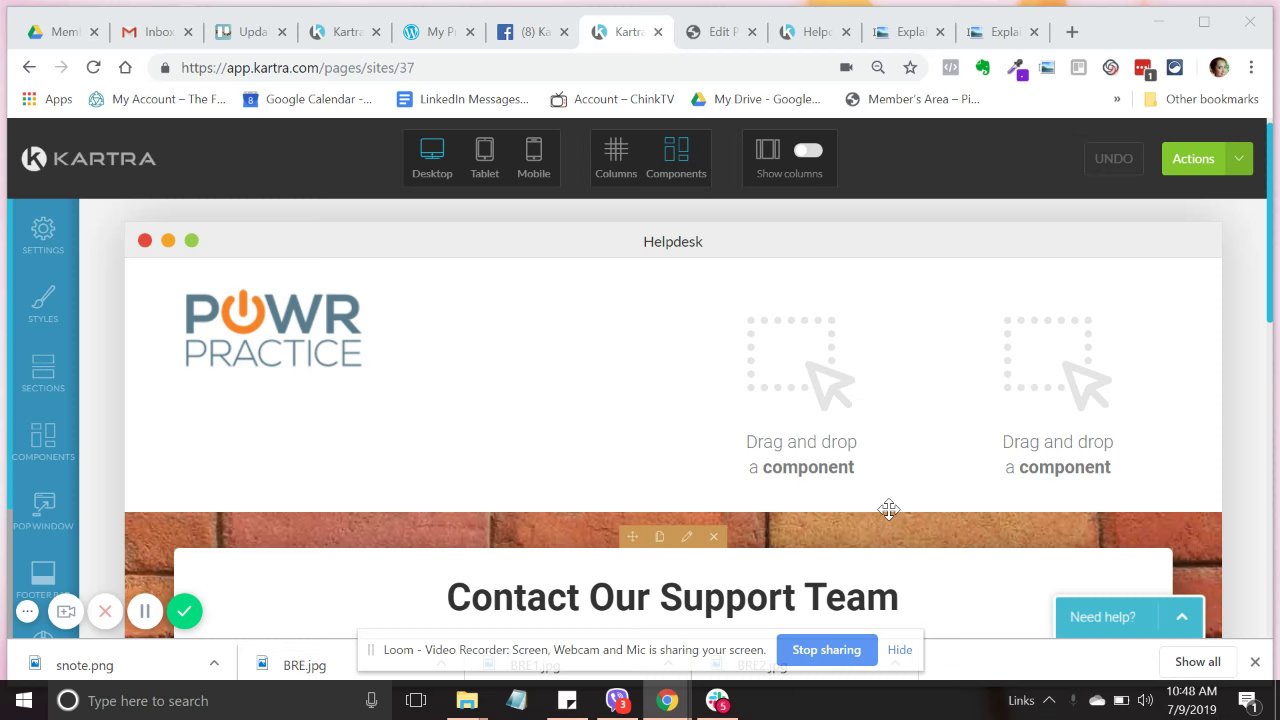Click the move handle icon on the section toolbar

click(x=632, y=537)
